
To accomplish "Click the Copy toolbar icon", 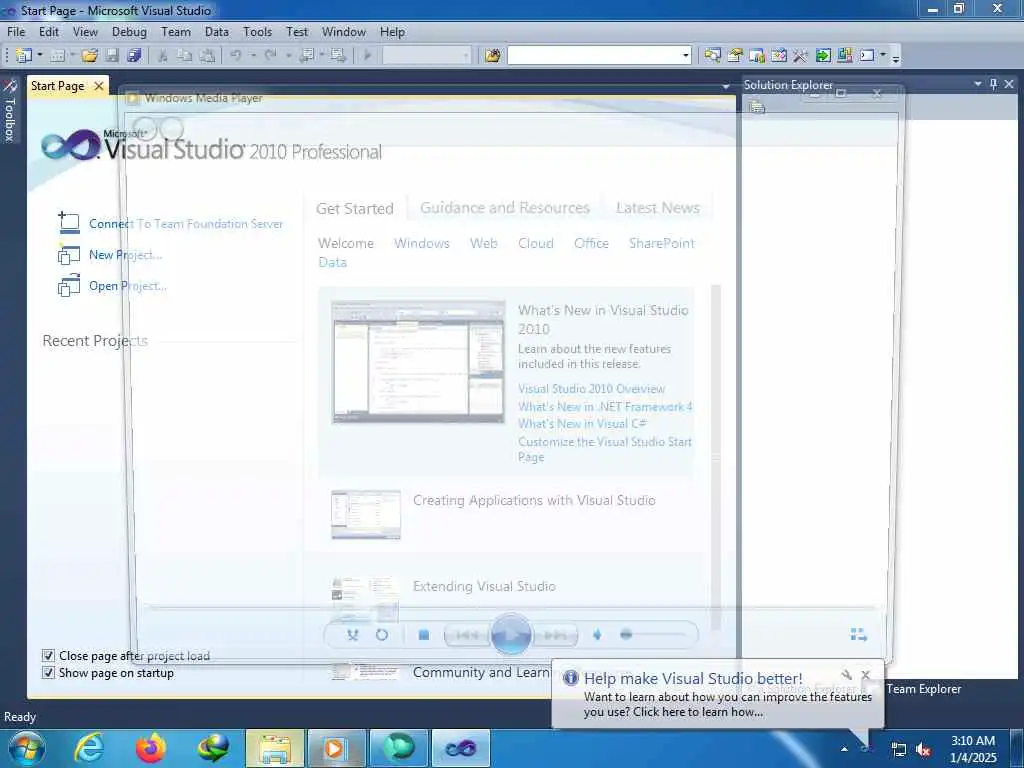I will click(x=185, y=56).
